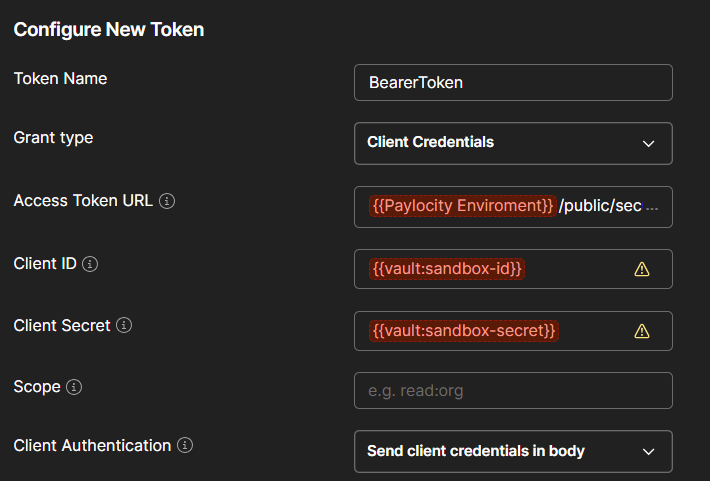Click the Token Name label
This screenshot has width=710, height=481.
pyautogui.click(x=60, y=79)
